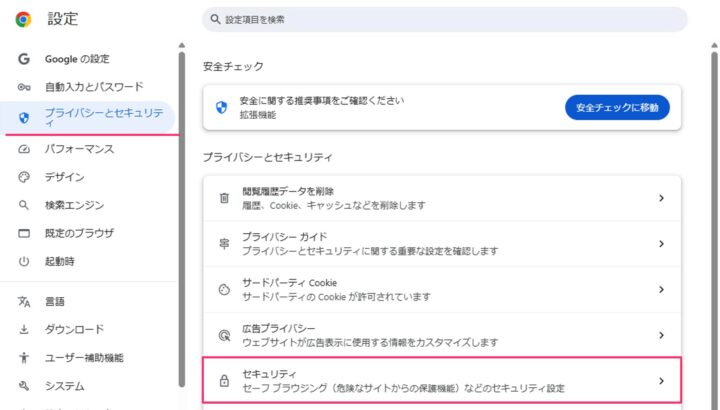The image size is (720, 410).
Task: Focus the 設定項目を検索 search field
Action: click(445, 19)
